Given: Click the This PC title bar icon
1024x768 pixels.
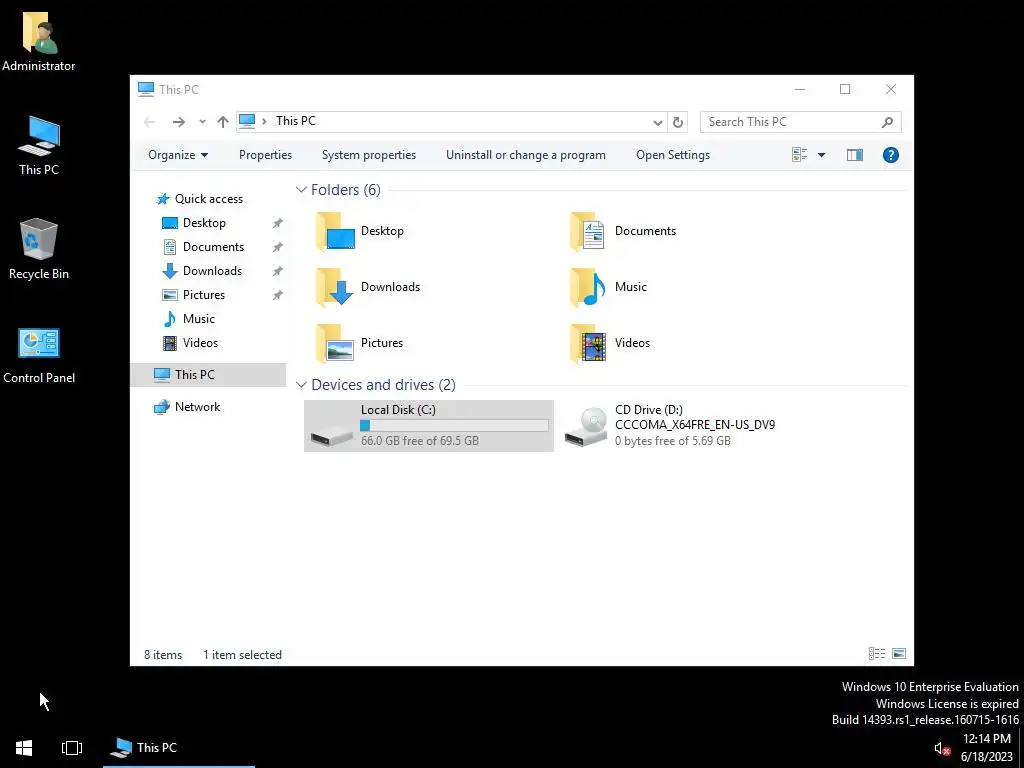Looking at the screenshot, I should 146,89.
